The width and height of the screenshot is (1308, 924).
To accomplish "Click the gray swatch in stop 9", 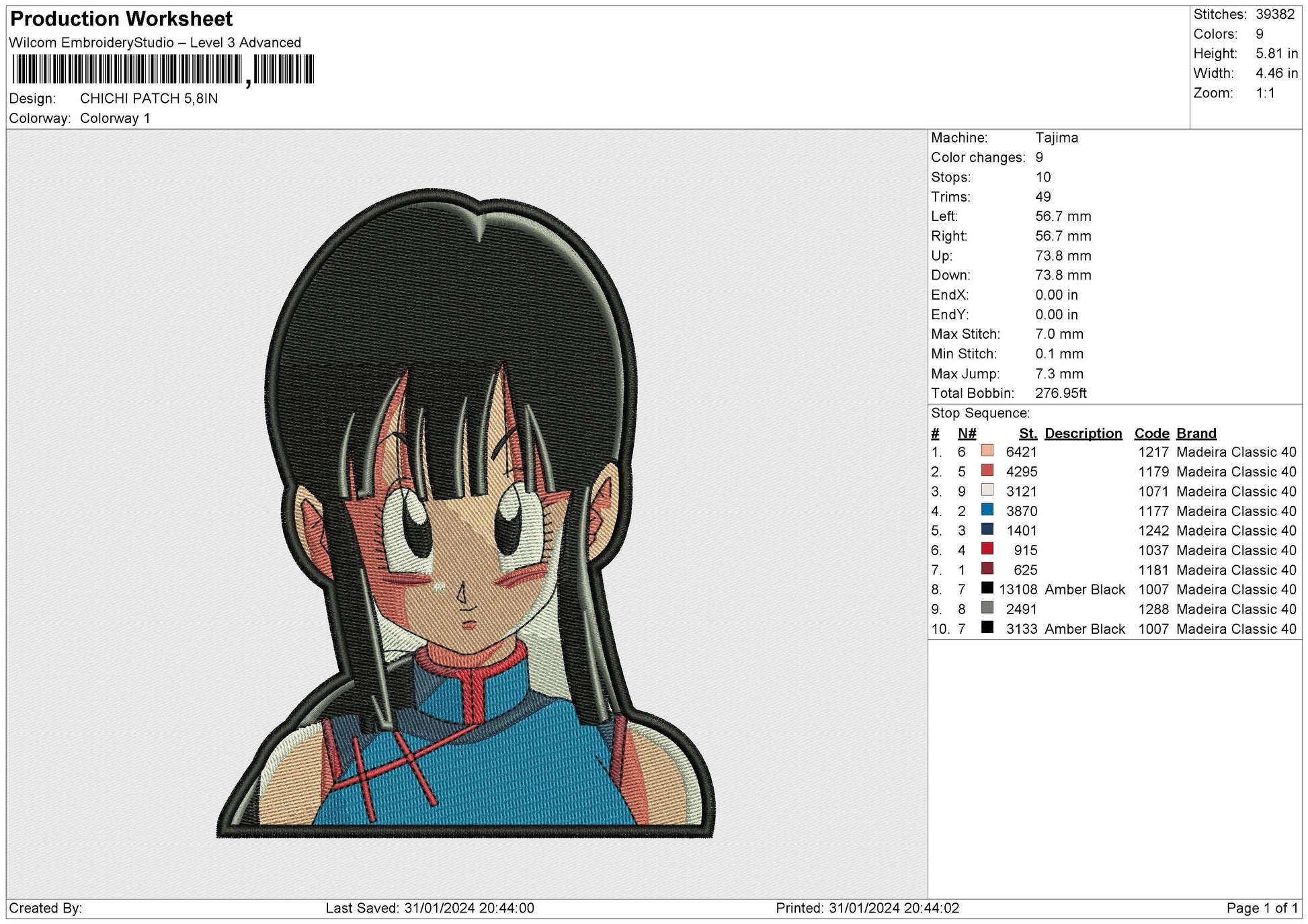I will pyautogui.click(x=987, y=608).
